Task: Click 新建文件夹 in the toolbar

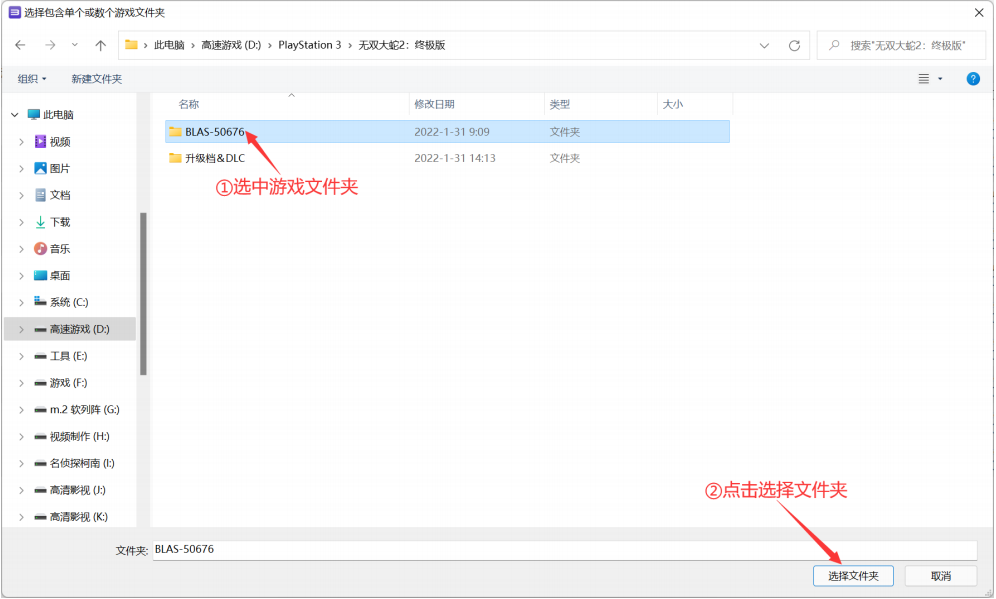Action: [x=96, y=79]
